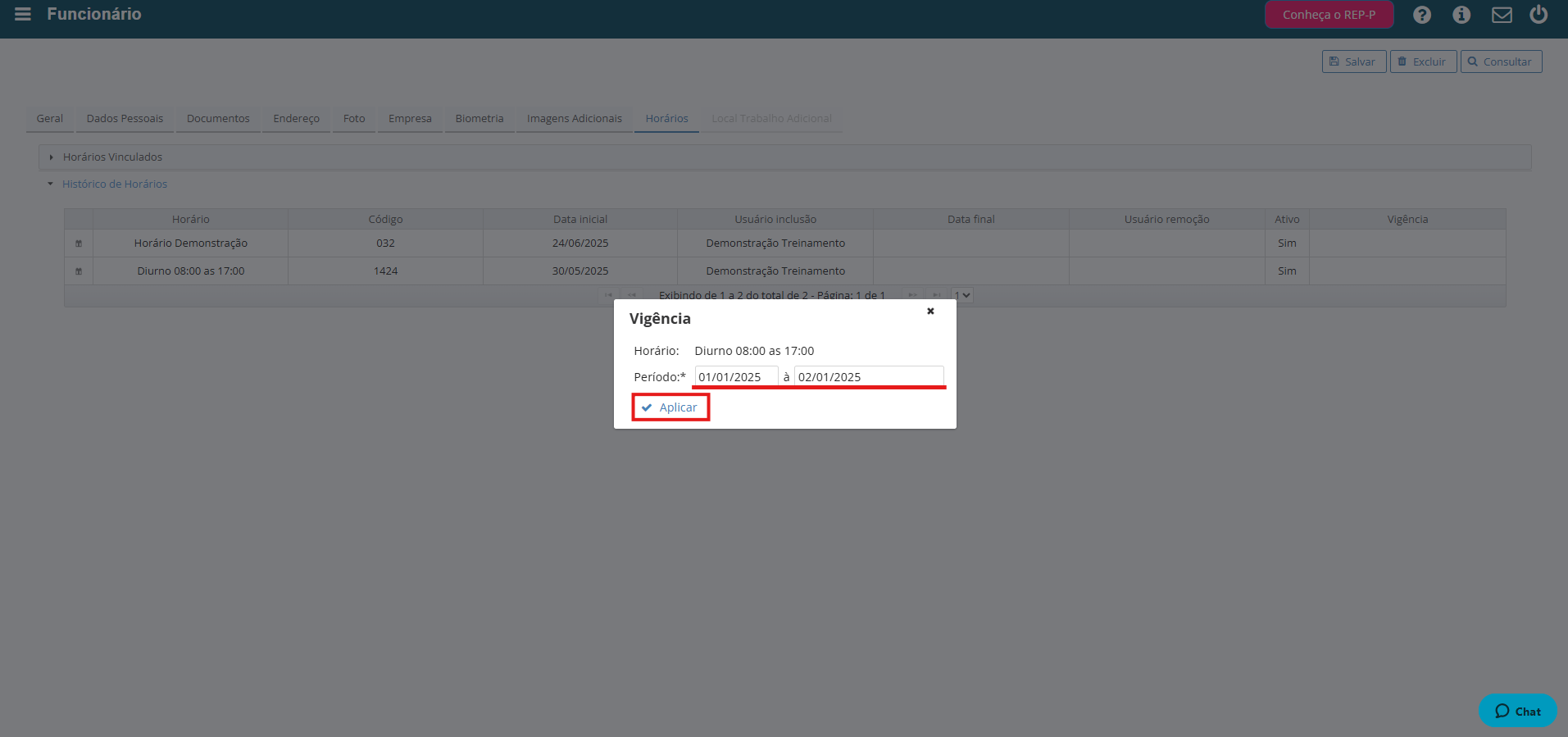Click the Data final column header

[971, 219]
